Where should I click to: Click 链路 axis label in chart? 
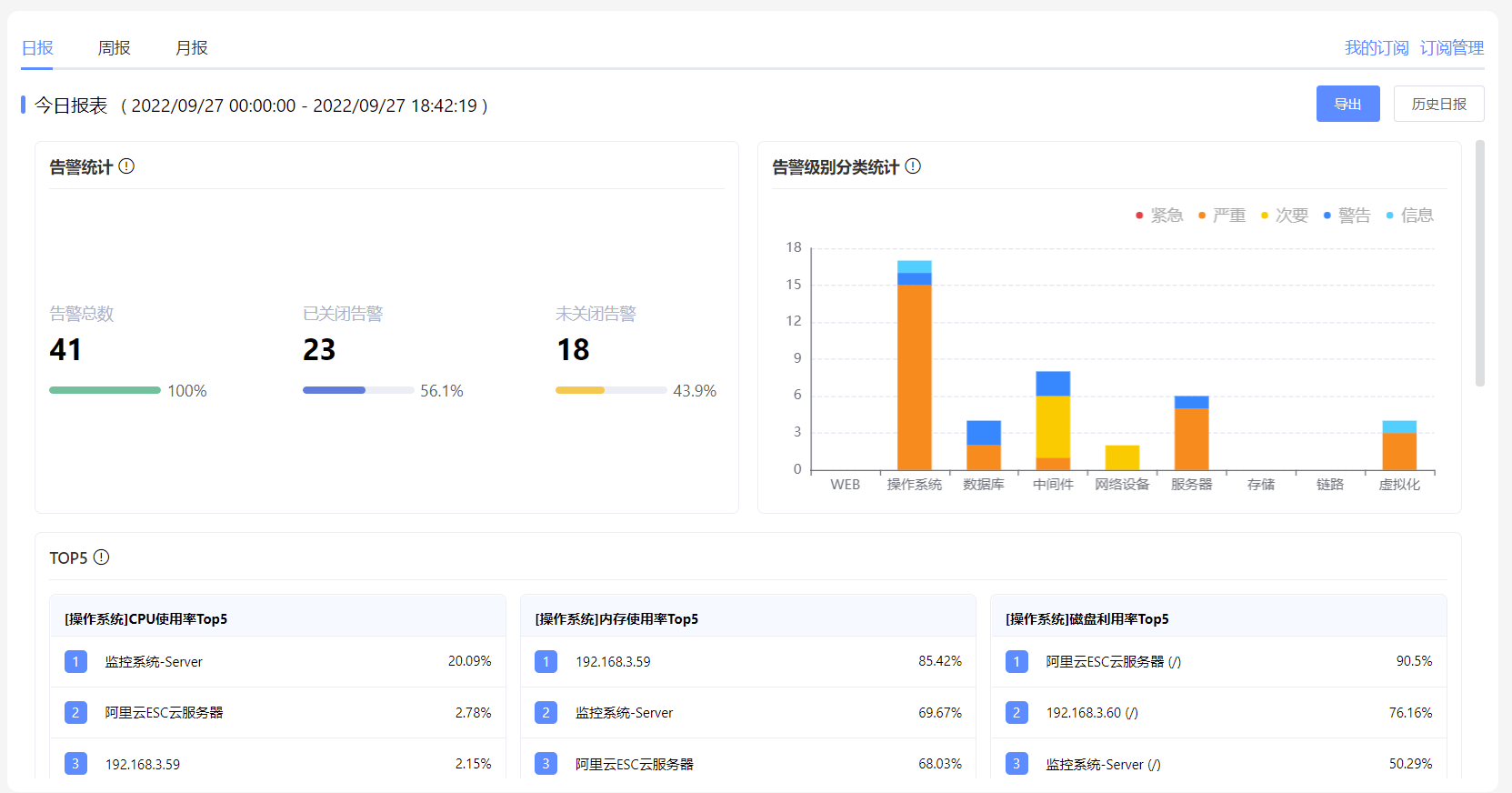point(1330,485)
